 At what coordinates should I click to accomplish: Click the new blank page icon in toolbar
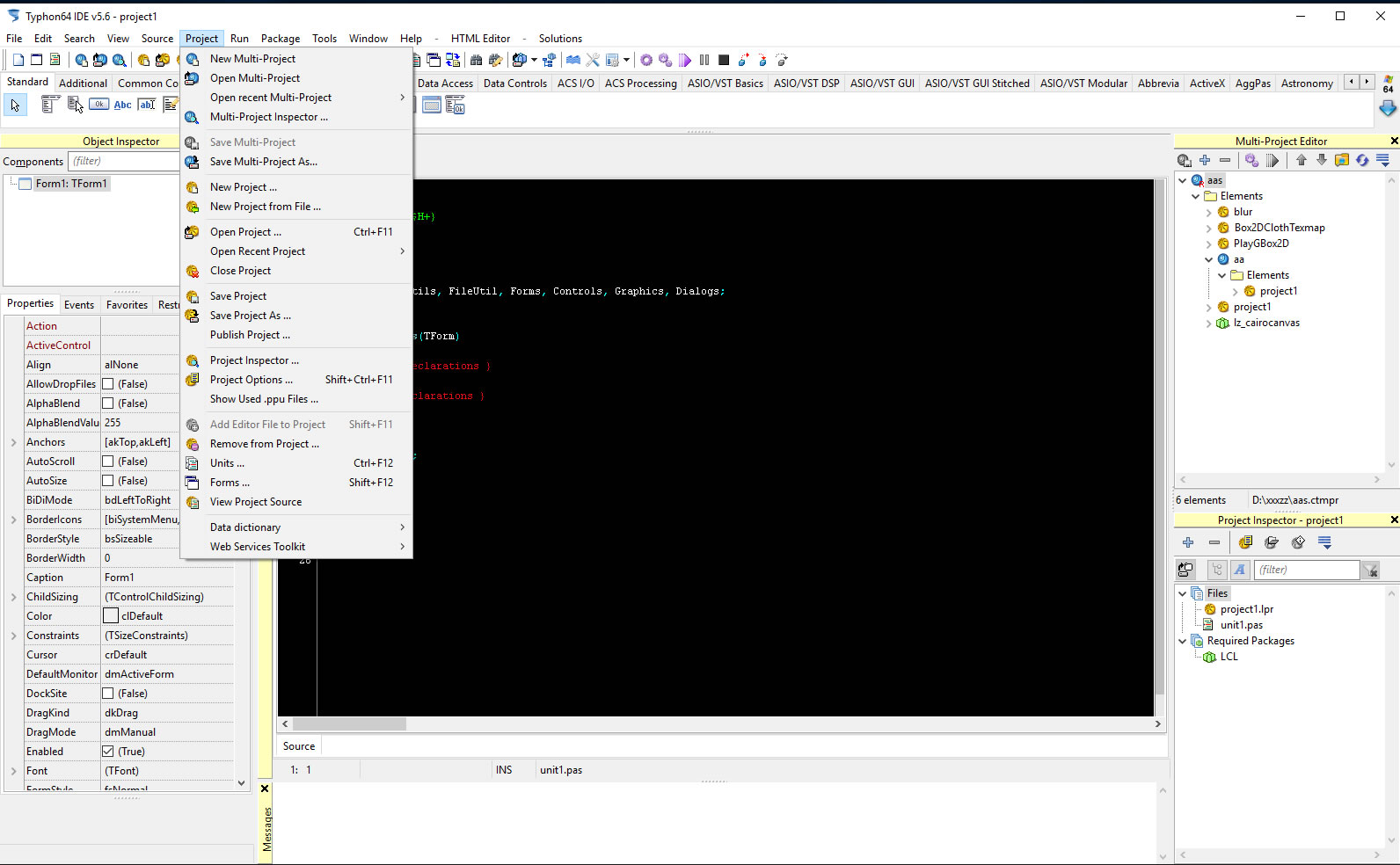pos(18,60)
